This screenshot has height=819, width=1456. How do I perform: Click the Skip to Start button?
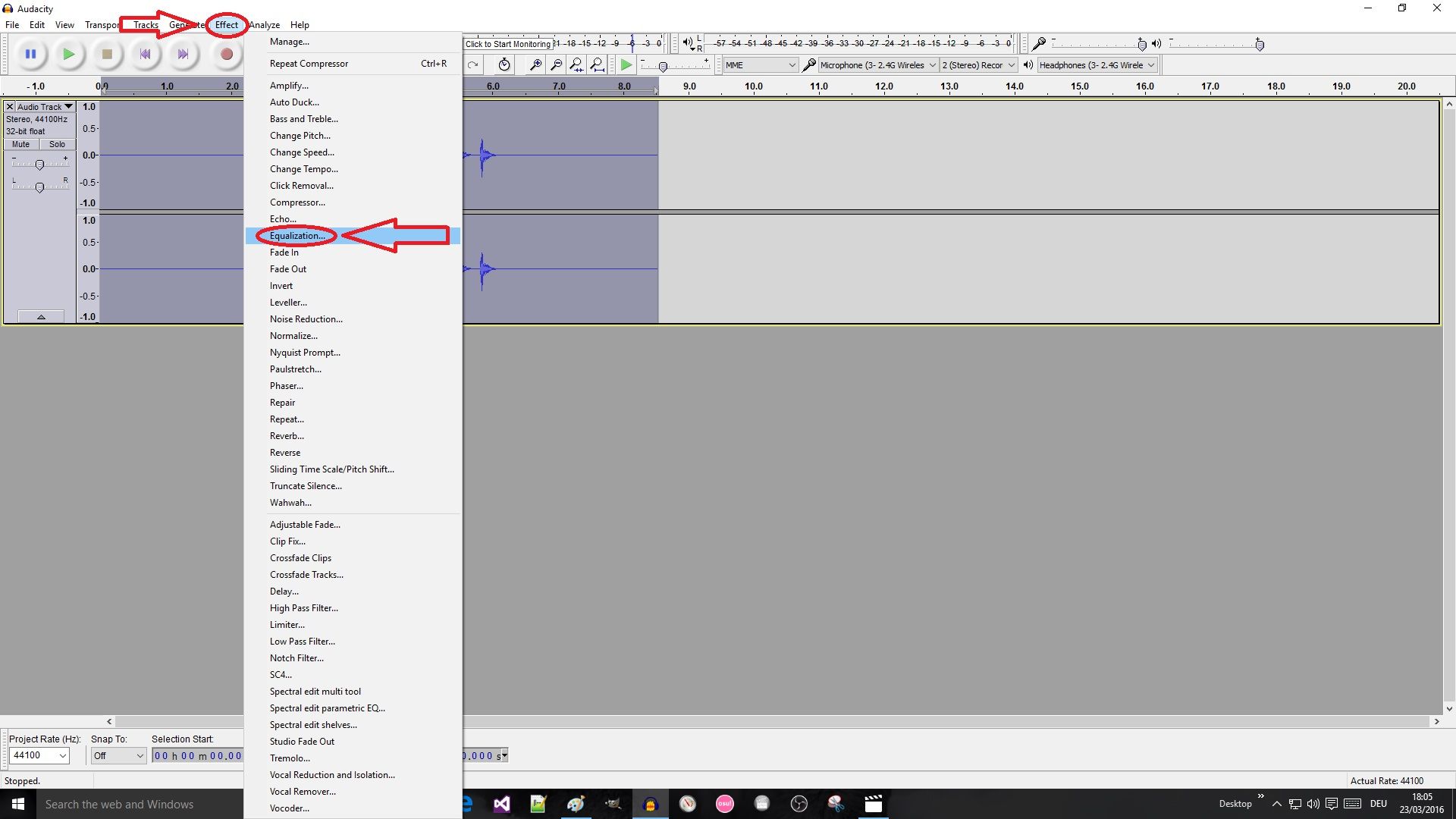coord(145,54)
